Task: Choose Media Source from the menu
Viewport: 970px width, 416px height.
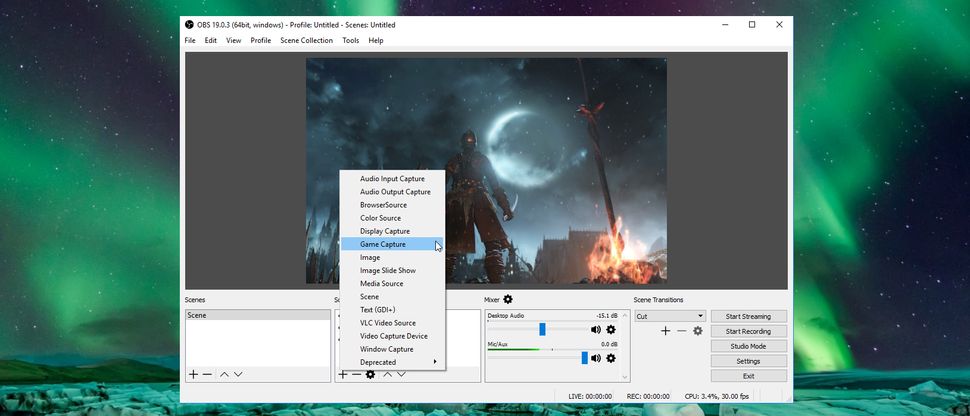Action: coord(393,284)
